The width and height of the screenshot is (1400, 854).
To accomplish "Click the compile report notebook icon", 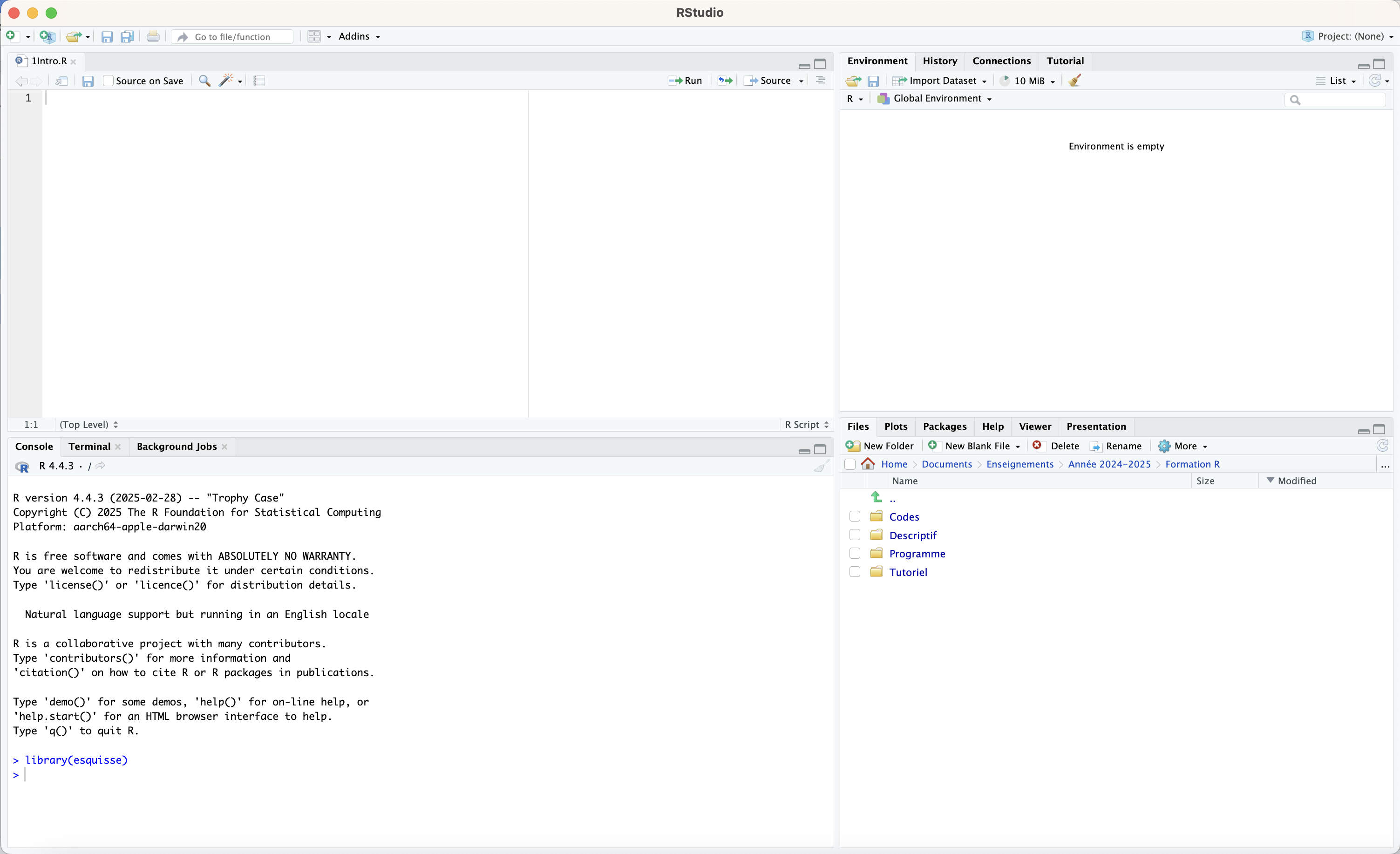I will point(259,81).
